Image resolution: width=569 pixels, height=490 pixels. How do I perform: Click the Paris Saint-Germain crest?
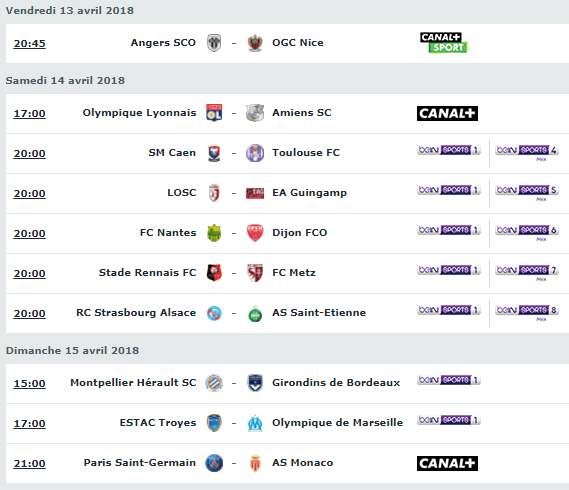coord(214,463)
